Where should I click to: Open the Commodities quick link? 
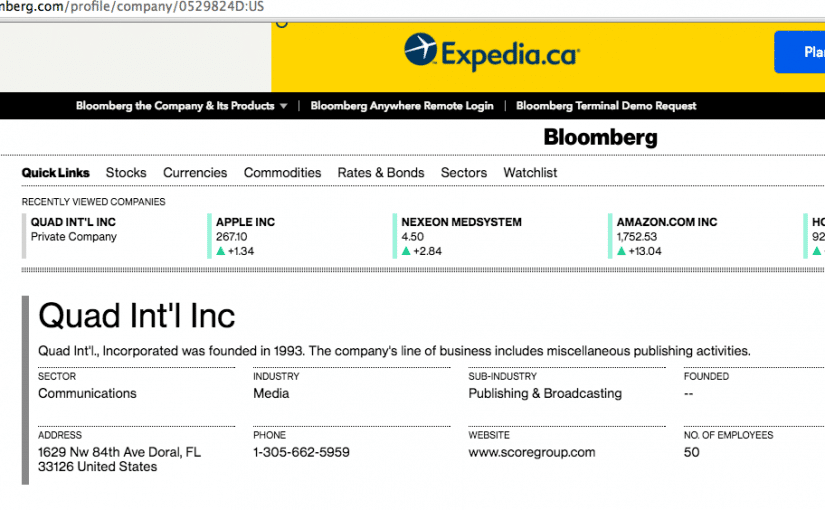coord(283,173)
